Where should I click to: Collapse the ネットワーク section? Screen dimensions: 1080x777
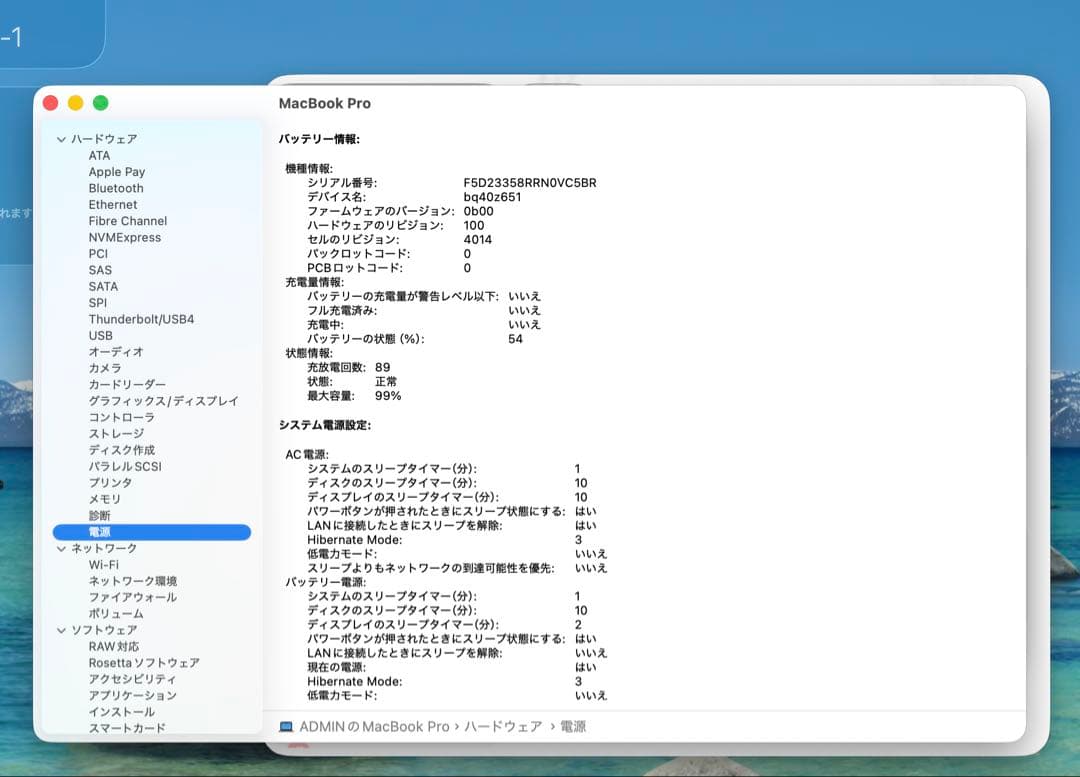tap(64, 548)
